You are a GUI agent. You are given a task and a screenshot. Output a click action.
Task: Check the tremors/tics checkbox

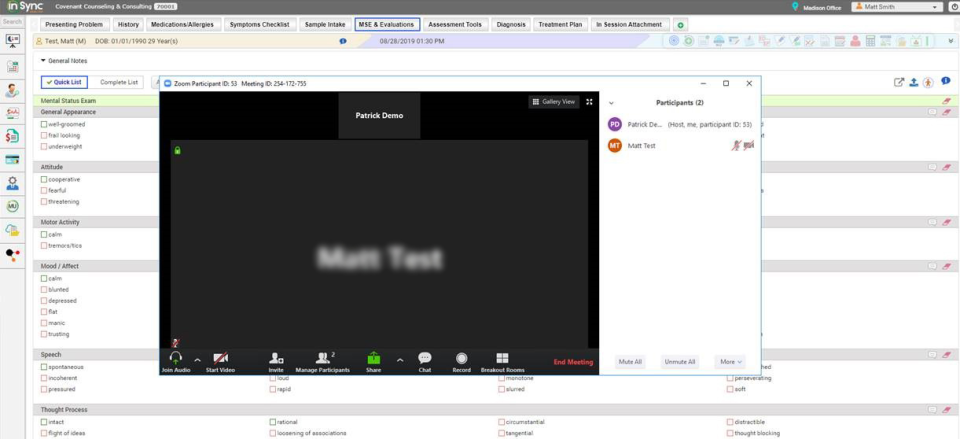pos(44,246)
